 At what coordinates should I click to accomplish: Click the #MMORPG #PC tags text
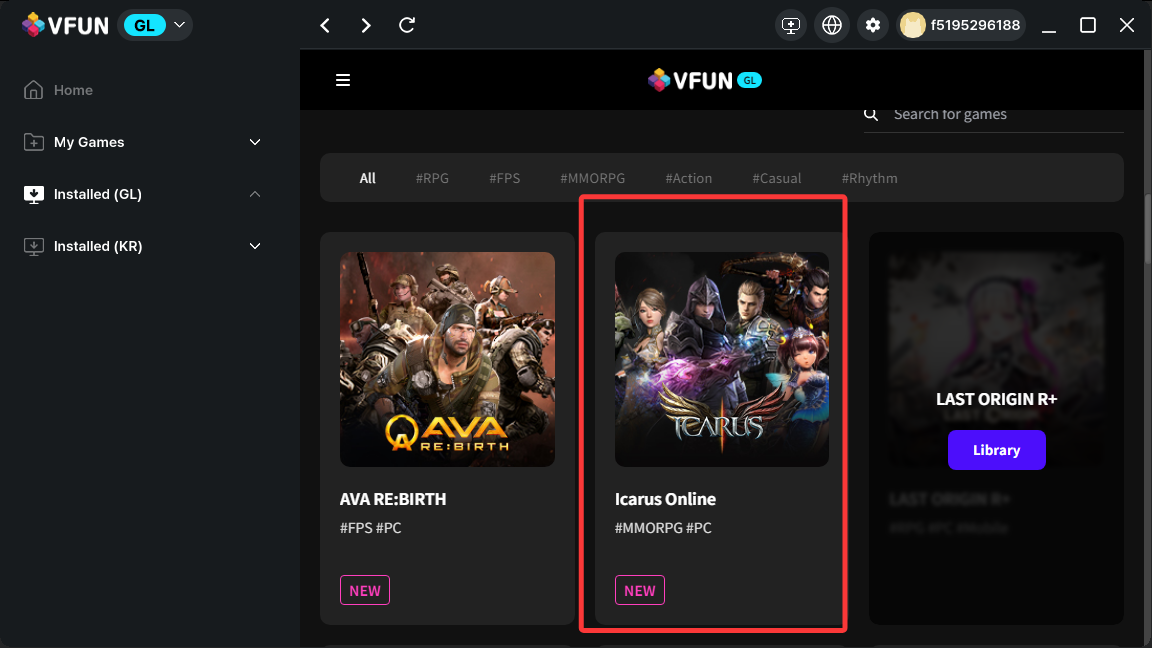[x=663, y=528]
